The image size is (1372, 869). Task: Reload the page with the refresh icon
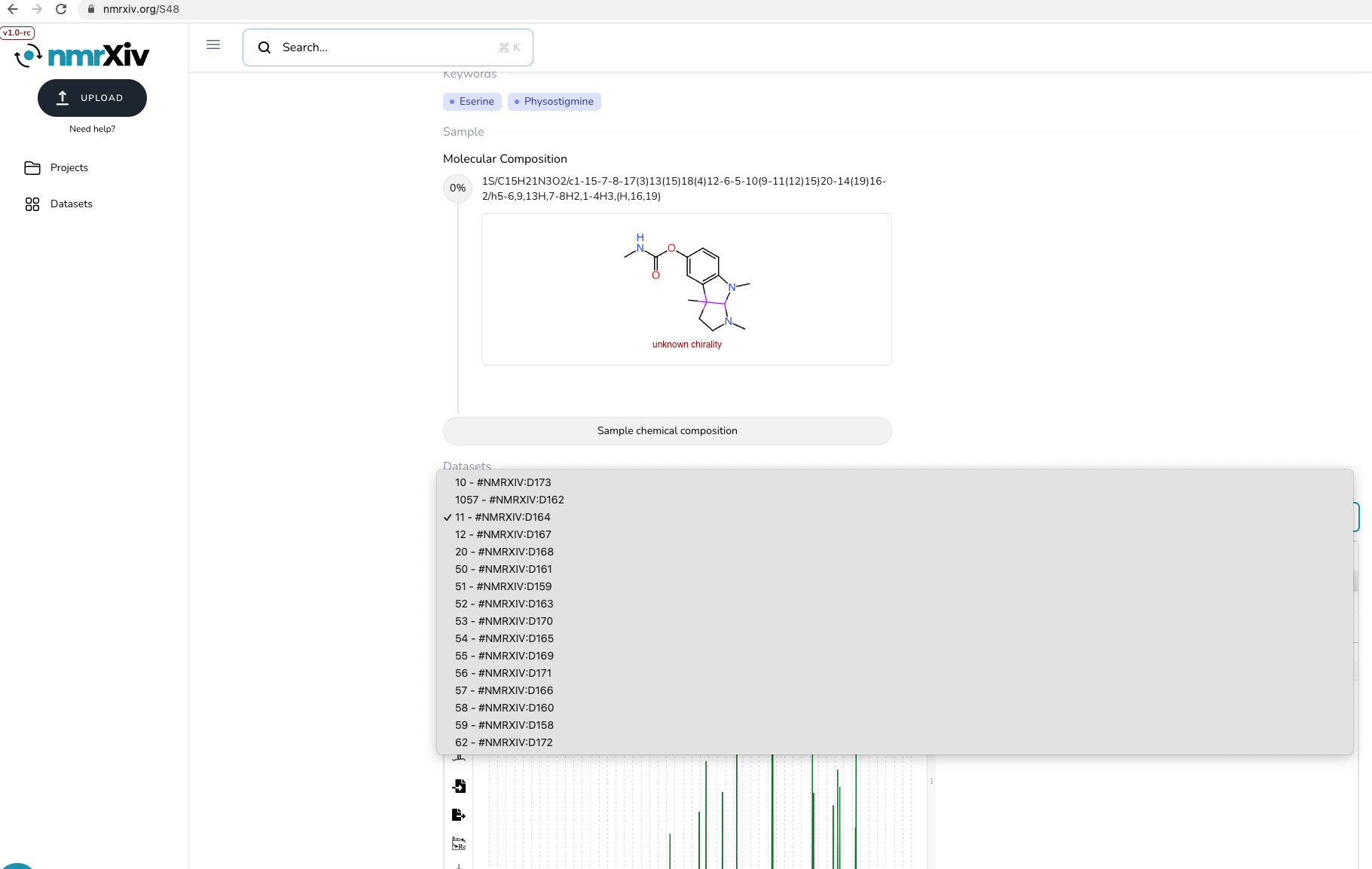[61, 9]
